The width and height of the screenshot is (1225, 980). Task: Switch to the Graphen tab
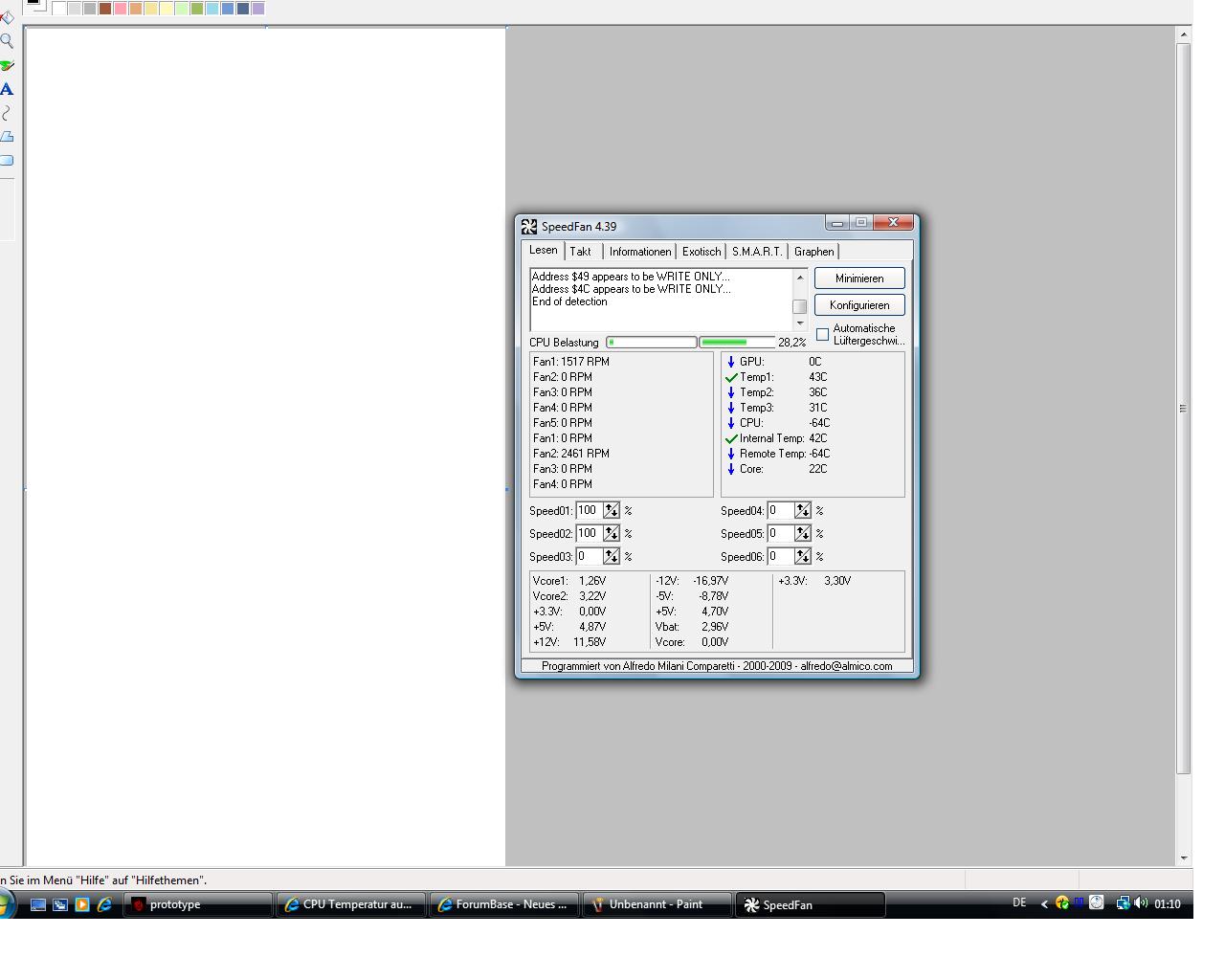(813, 252)
